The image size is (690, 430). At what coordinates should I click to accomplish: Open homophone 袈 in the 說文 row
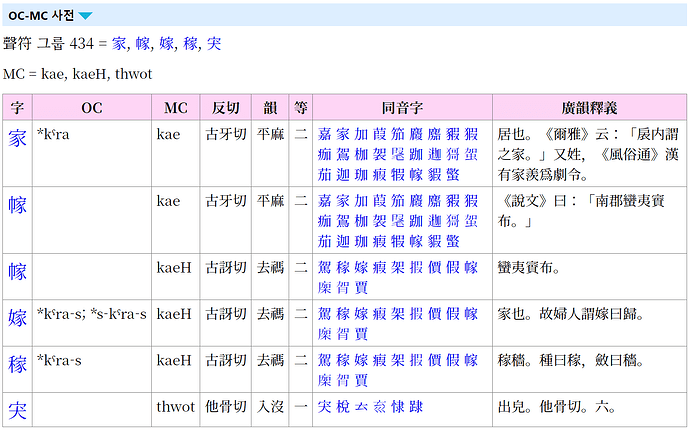click(380, 221)
